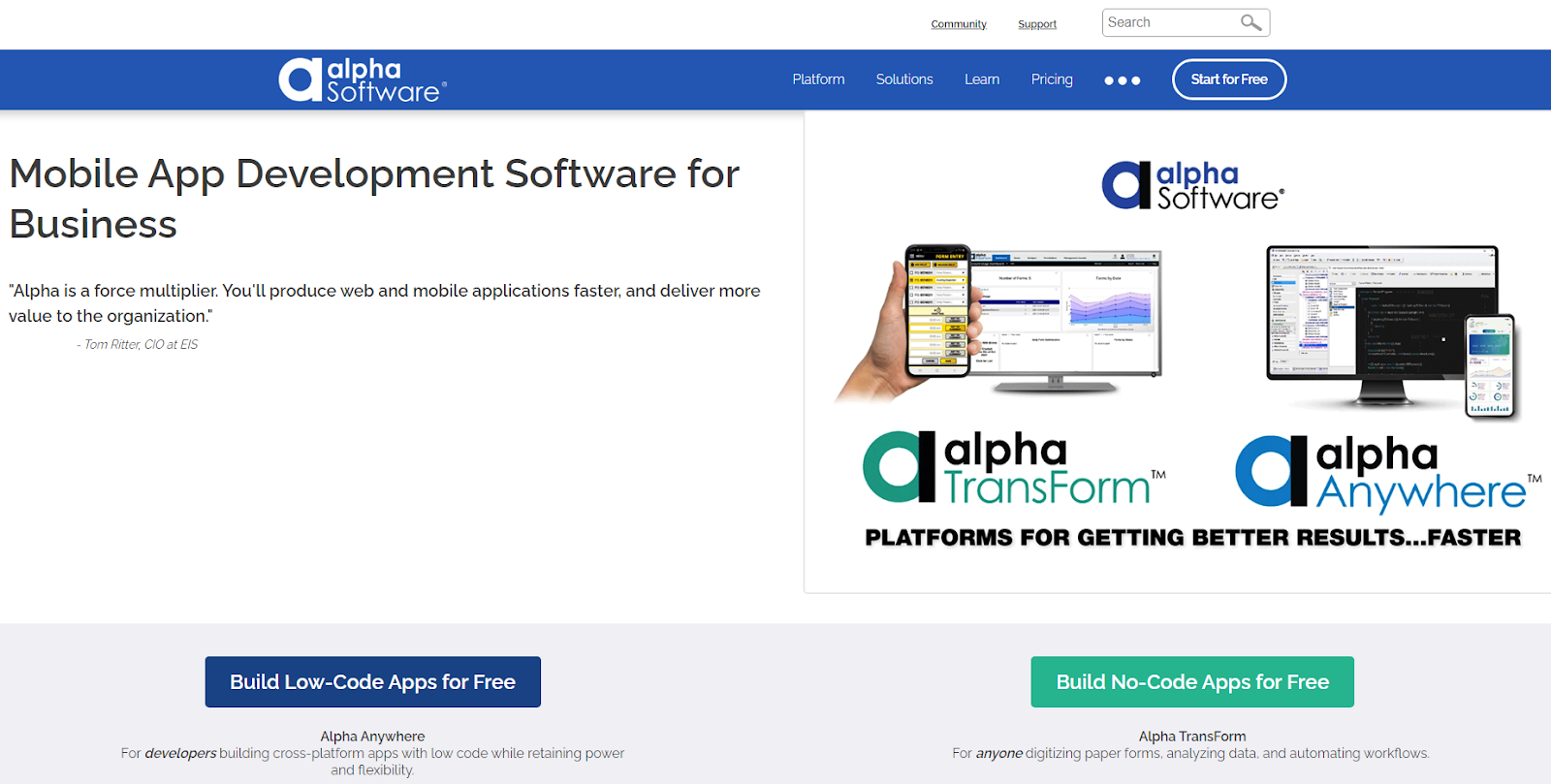The height and width of the screenshot is (784, 1551).
Task: Open the Solutions menu
Action: 904,79
